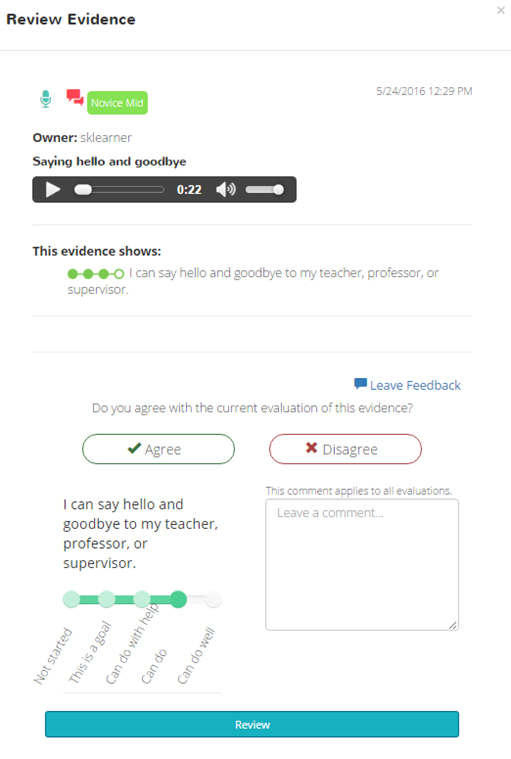This screenshot has width=511, height=759.
Task: Click the Novice Mid badge
Action: tap(117, 103)
